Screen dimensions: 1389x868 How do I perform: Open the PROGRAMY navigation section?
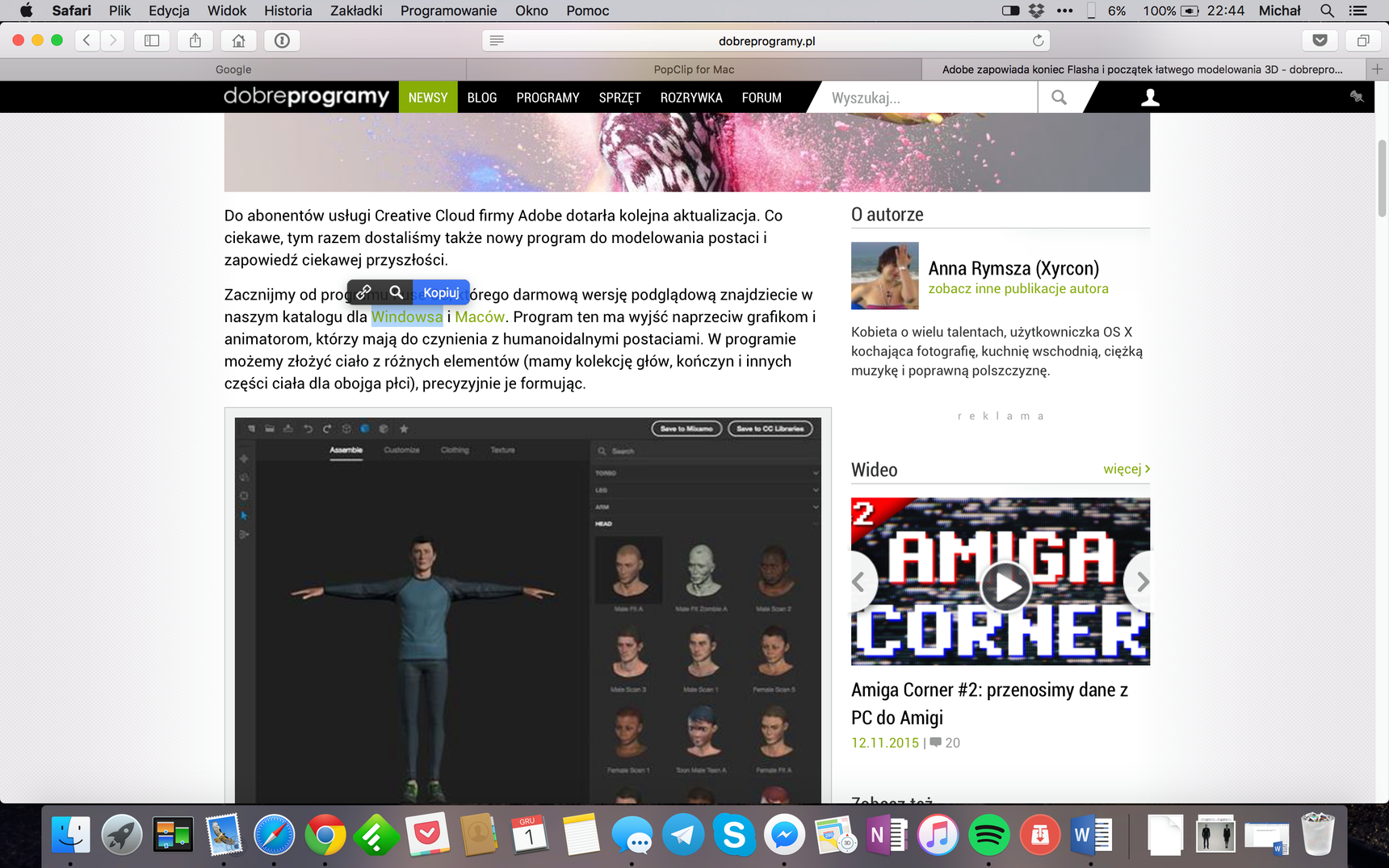[548, 98]
